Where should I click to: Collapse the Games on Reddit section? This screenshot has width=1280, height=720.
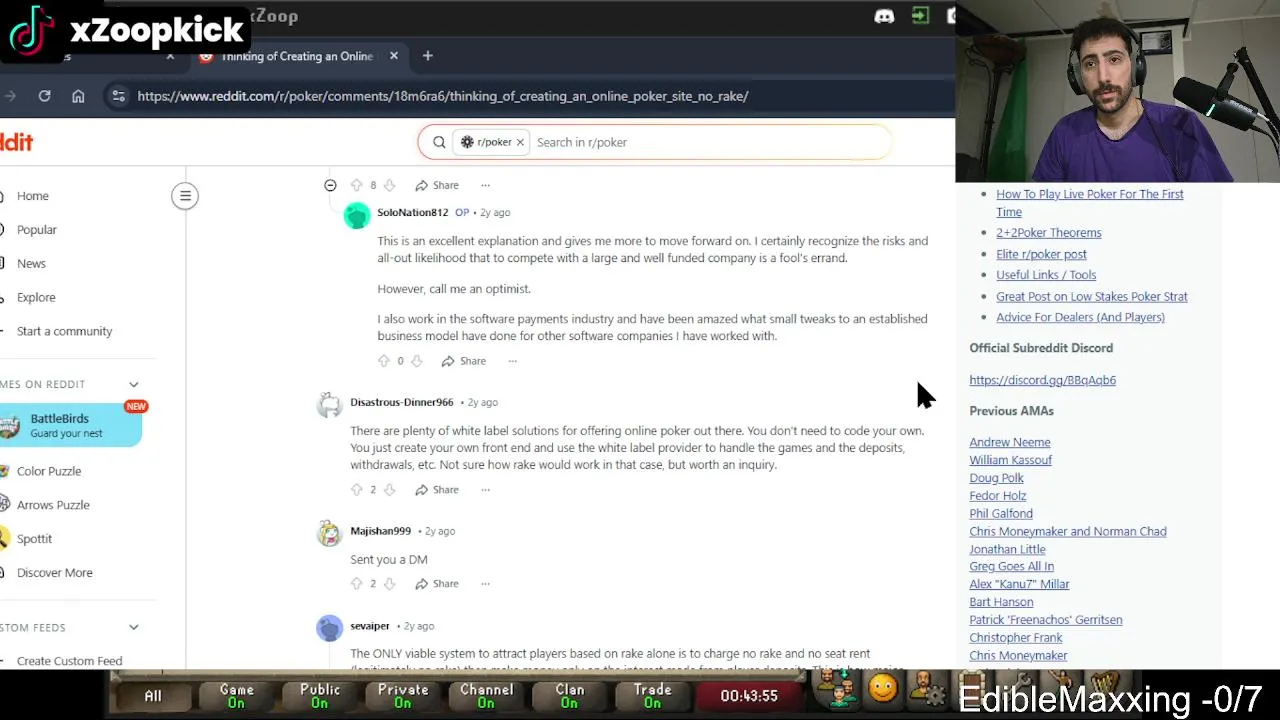pos(133,384)
